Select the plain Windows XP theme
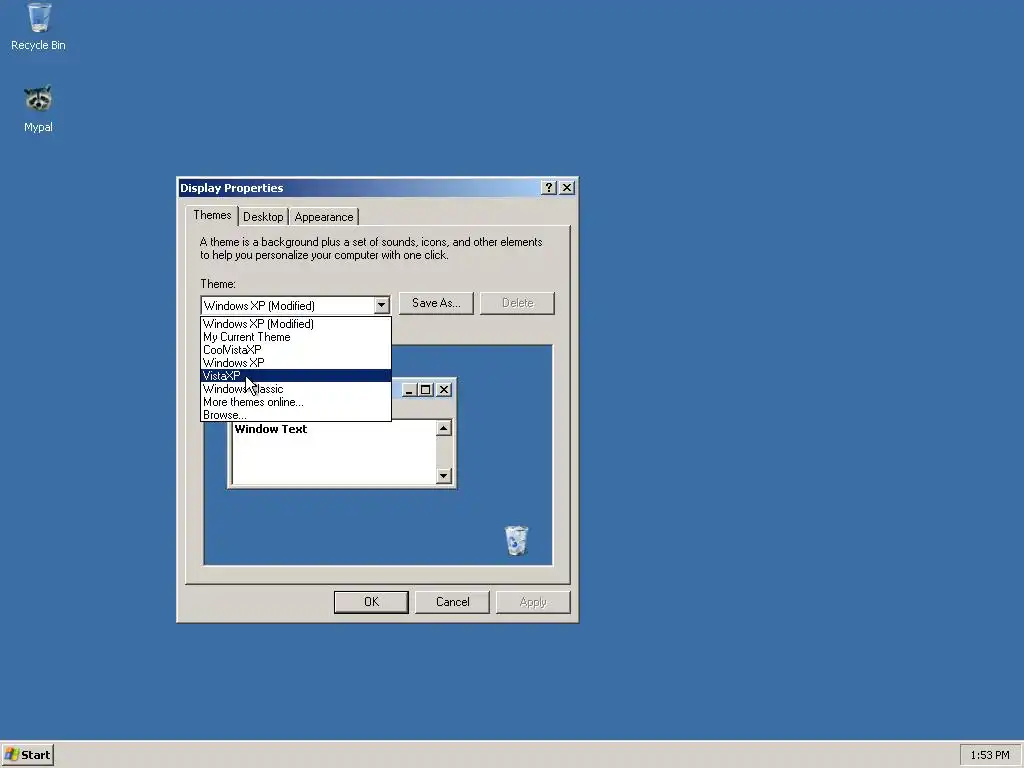Viewport: 1024px width, 768px height. pyautogui.click(x=296, y=363)
